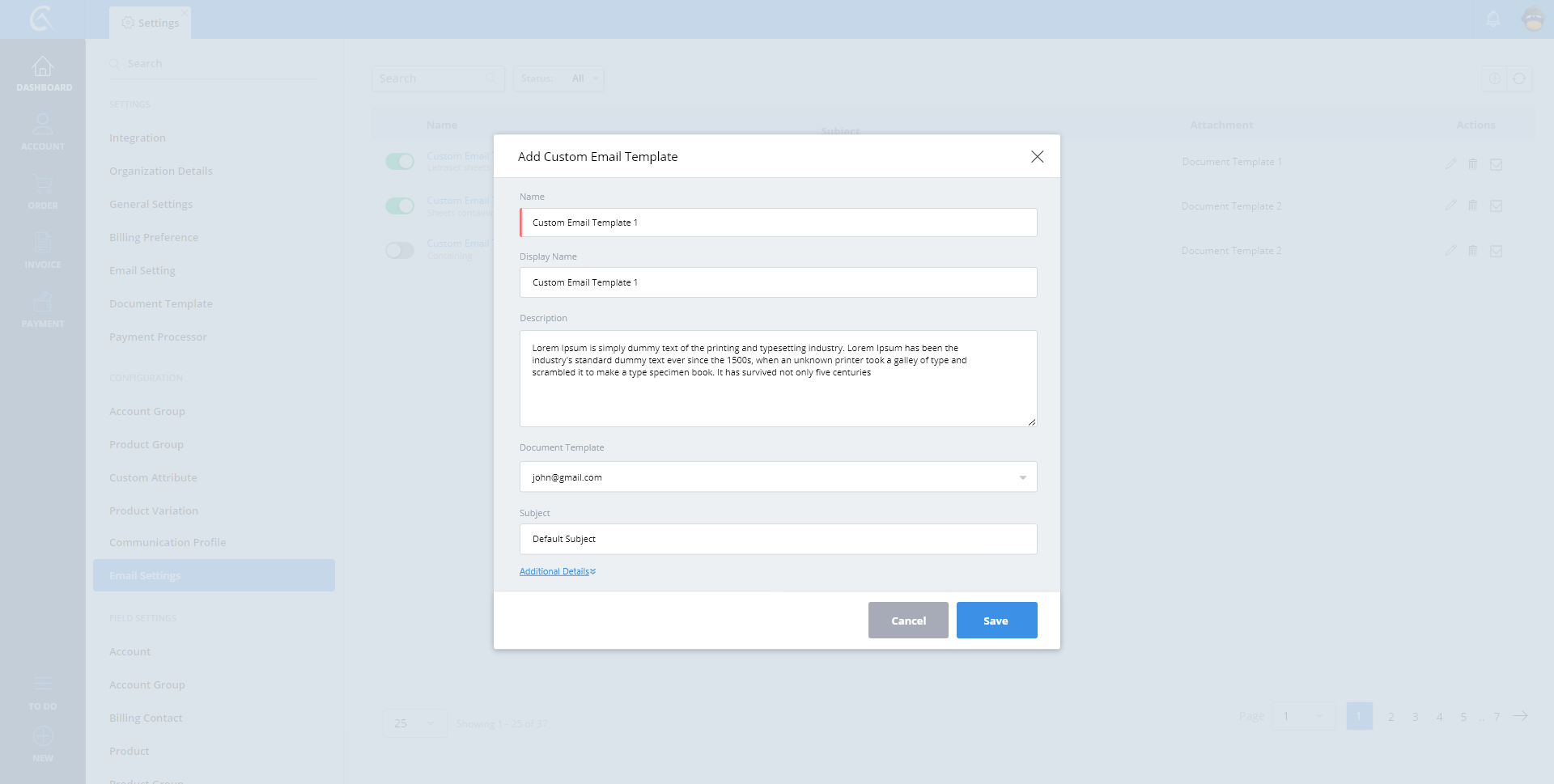
Task: Click the Save button
Action: 996,621
